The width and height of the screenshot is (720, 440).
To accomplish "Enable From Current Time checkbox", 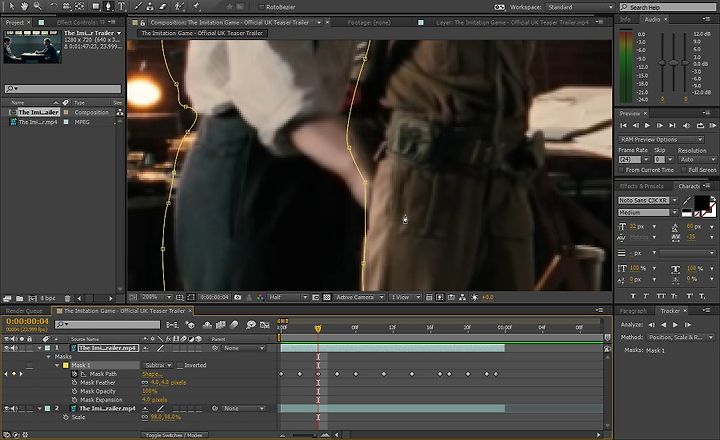I will click(621, 170).
